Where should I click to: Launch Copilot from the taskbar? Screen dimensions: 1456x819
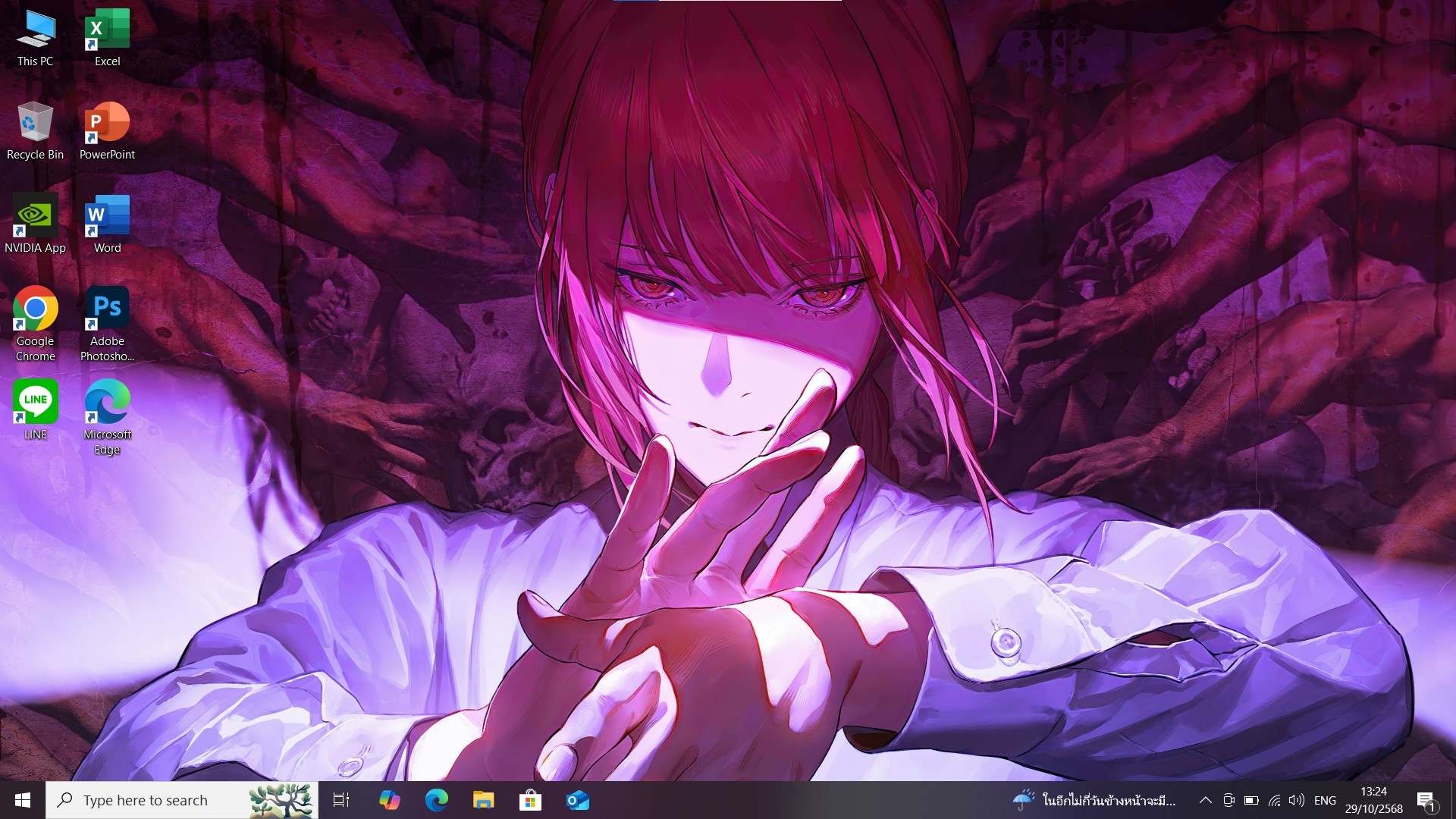389,800
